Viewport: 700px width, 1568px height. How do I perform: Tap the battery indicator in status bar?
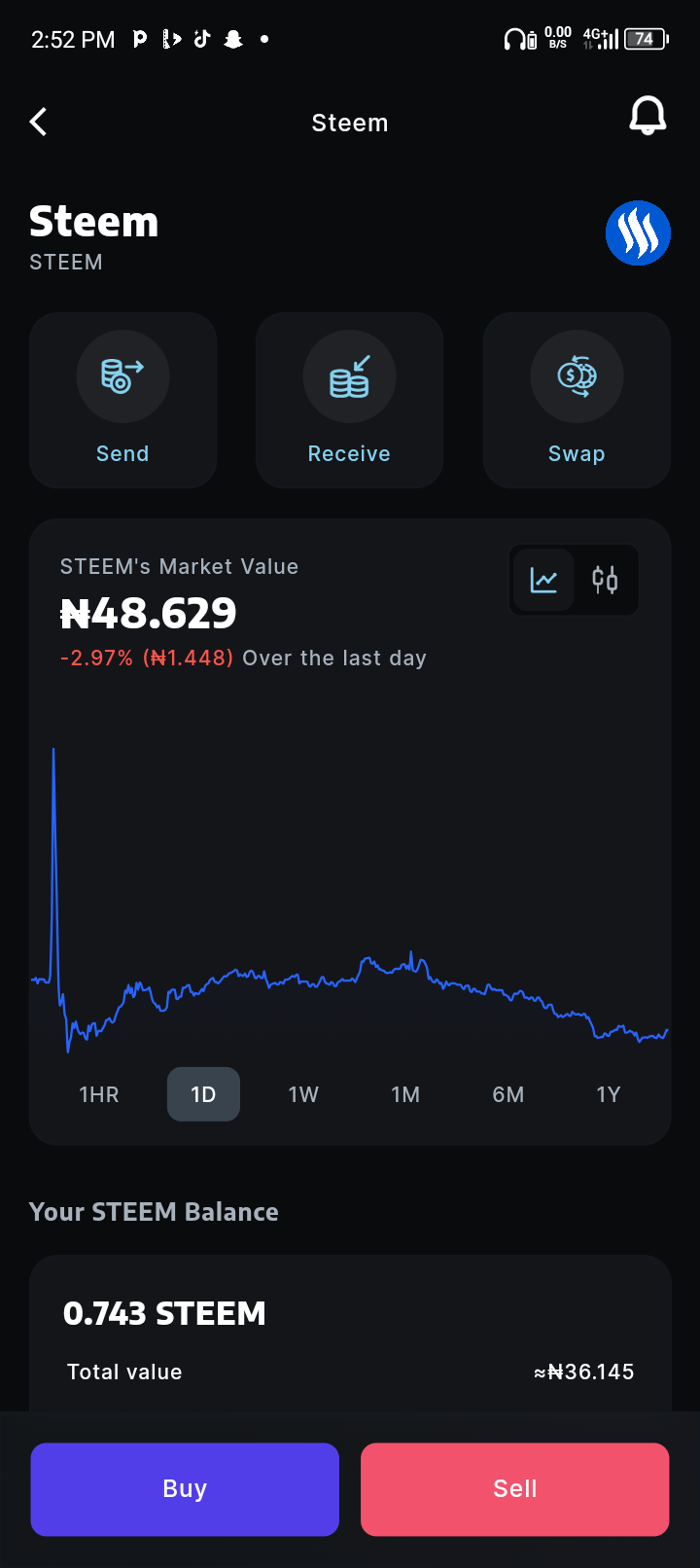(646, 39)
